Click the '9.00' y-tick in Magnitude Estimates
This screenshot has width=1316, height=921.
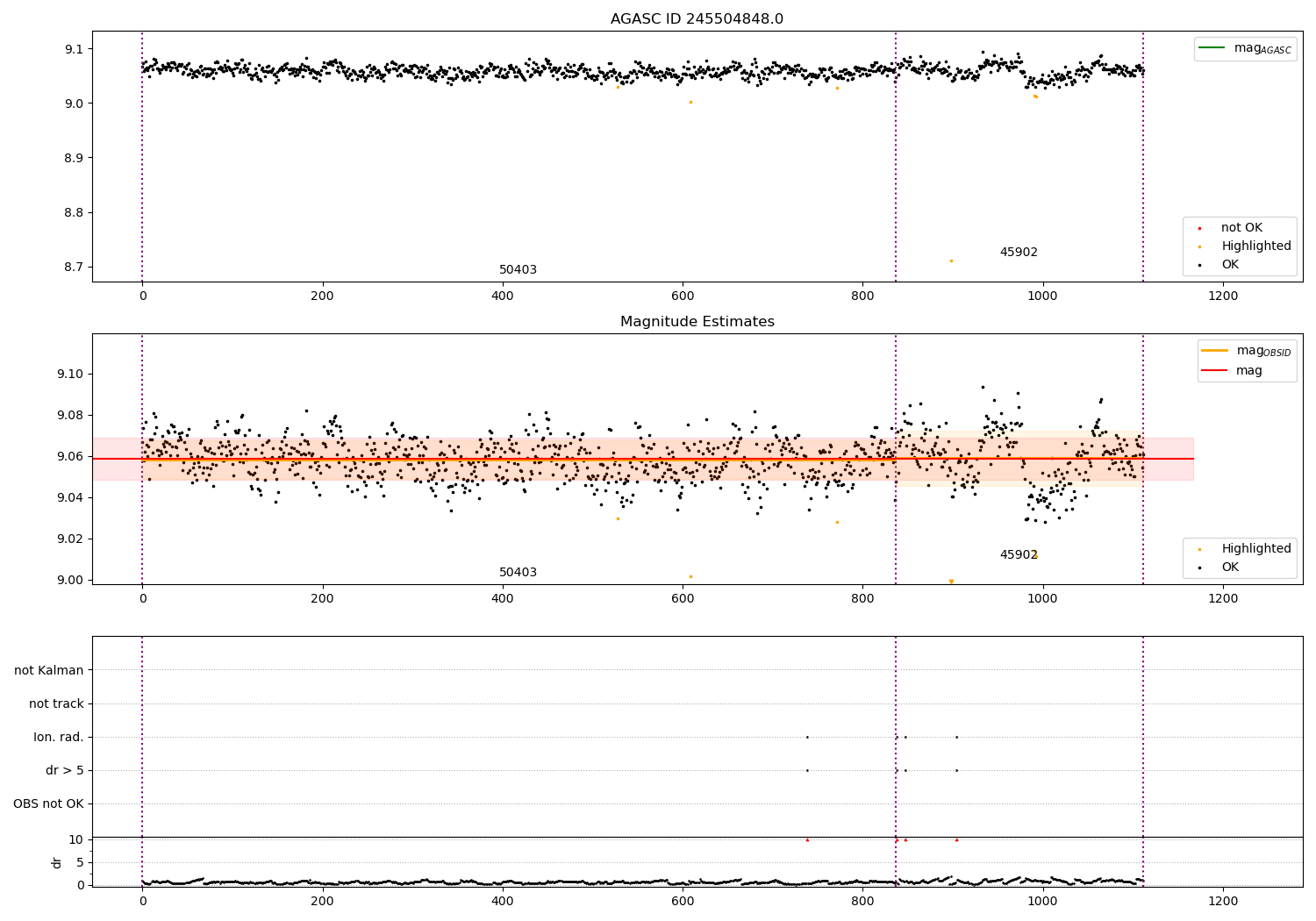click(70, 581)
